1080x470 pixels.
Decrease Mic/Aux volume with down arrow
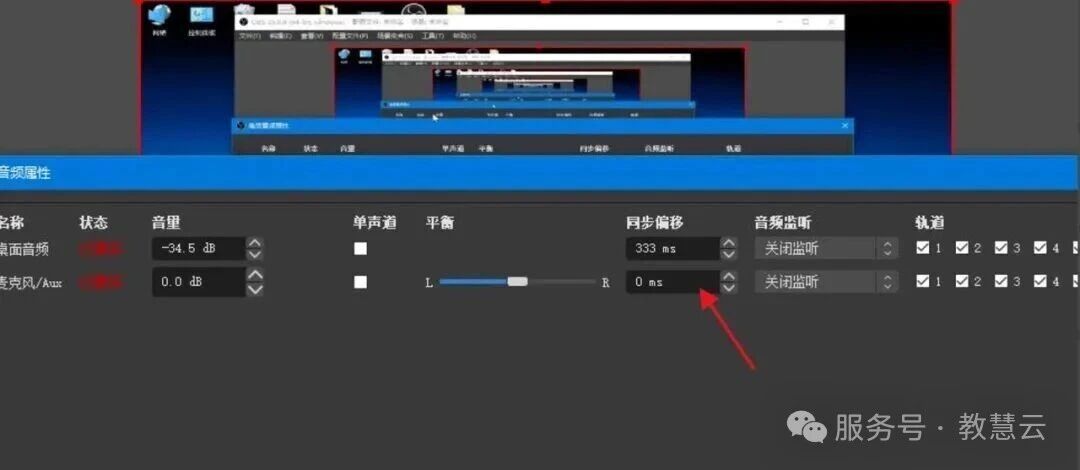click(255, 289)
